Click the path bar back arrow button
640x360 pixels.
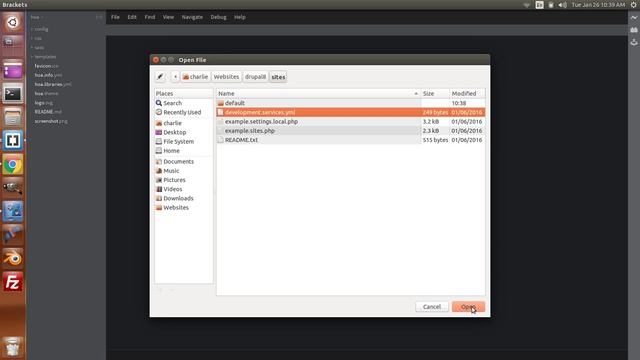[x=175, y=77]
